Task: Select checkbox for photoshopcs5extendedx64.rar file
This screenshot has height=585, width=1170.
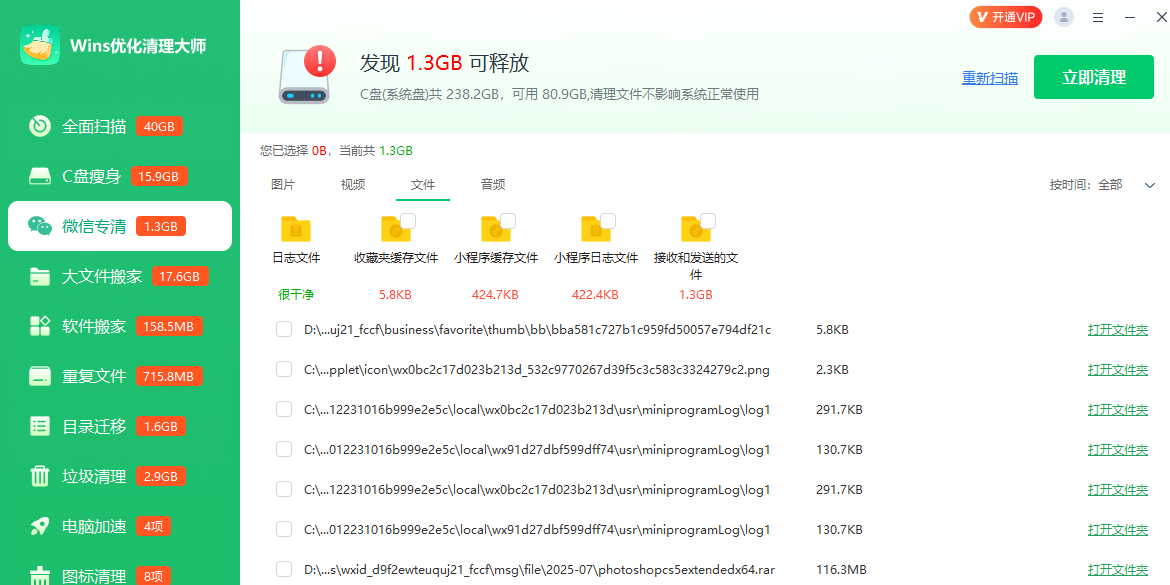Action: pos(284,569)
